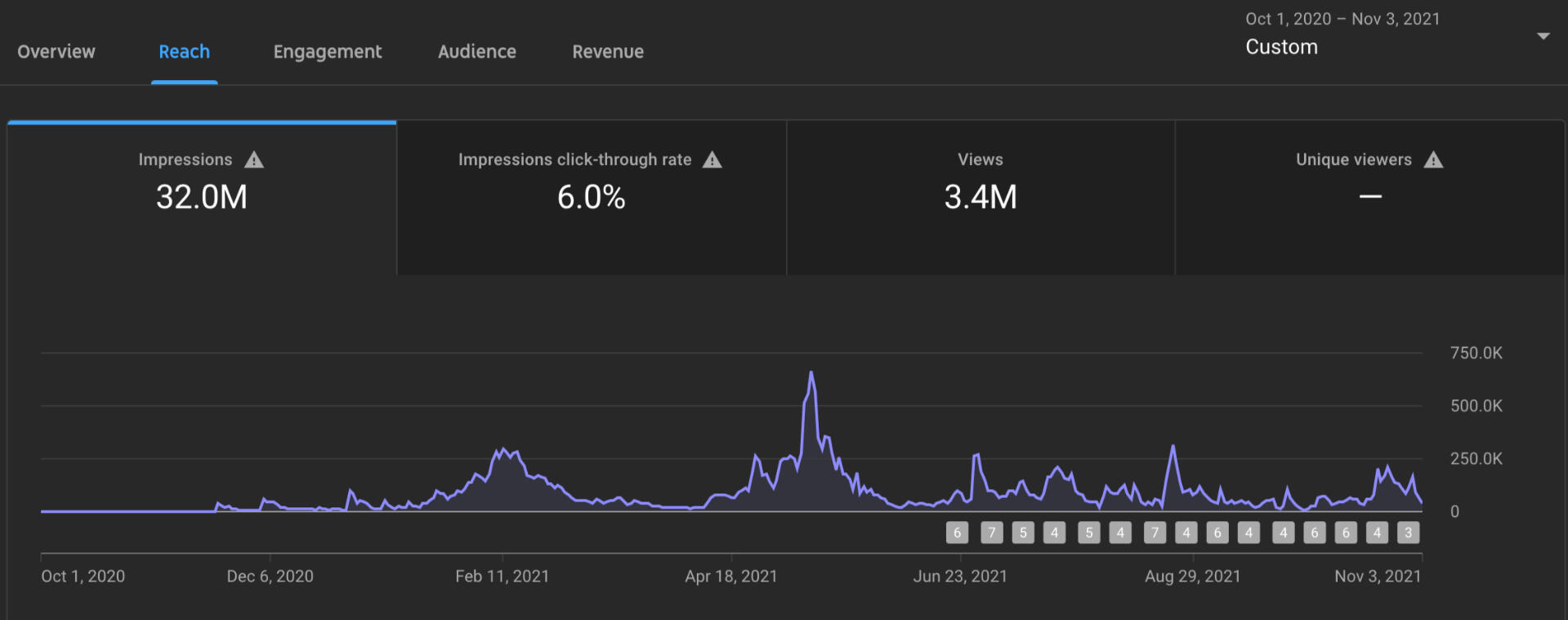This screenshot has width=1568, height=620.
Task: Show the Views 3.4M metric chart
Action: [x=980, y=198]
